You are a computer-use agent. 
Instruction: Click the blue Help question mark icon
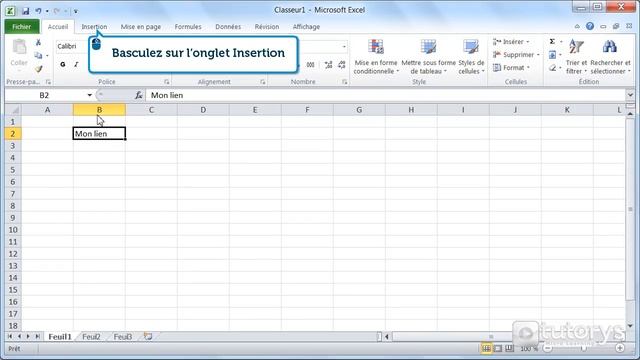[x=590, y=26]
